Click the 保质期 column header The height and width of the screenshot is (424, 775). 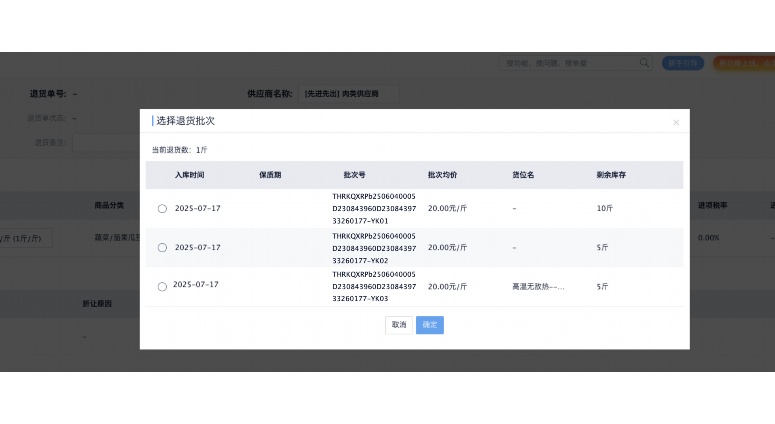pyautogui.click(x=270, y=175)
